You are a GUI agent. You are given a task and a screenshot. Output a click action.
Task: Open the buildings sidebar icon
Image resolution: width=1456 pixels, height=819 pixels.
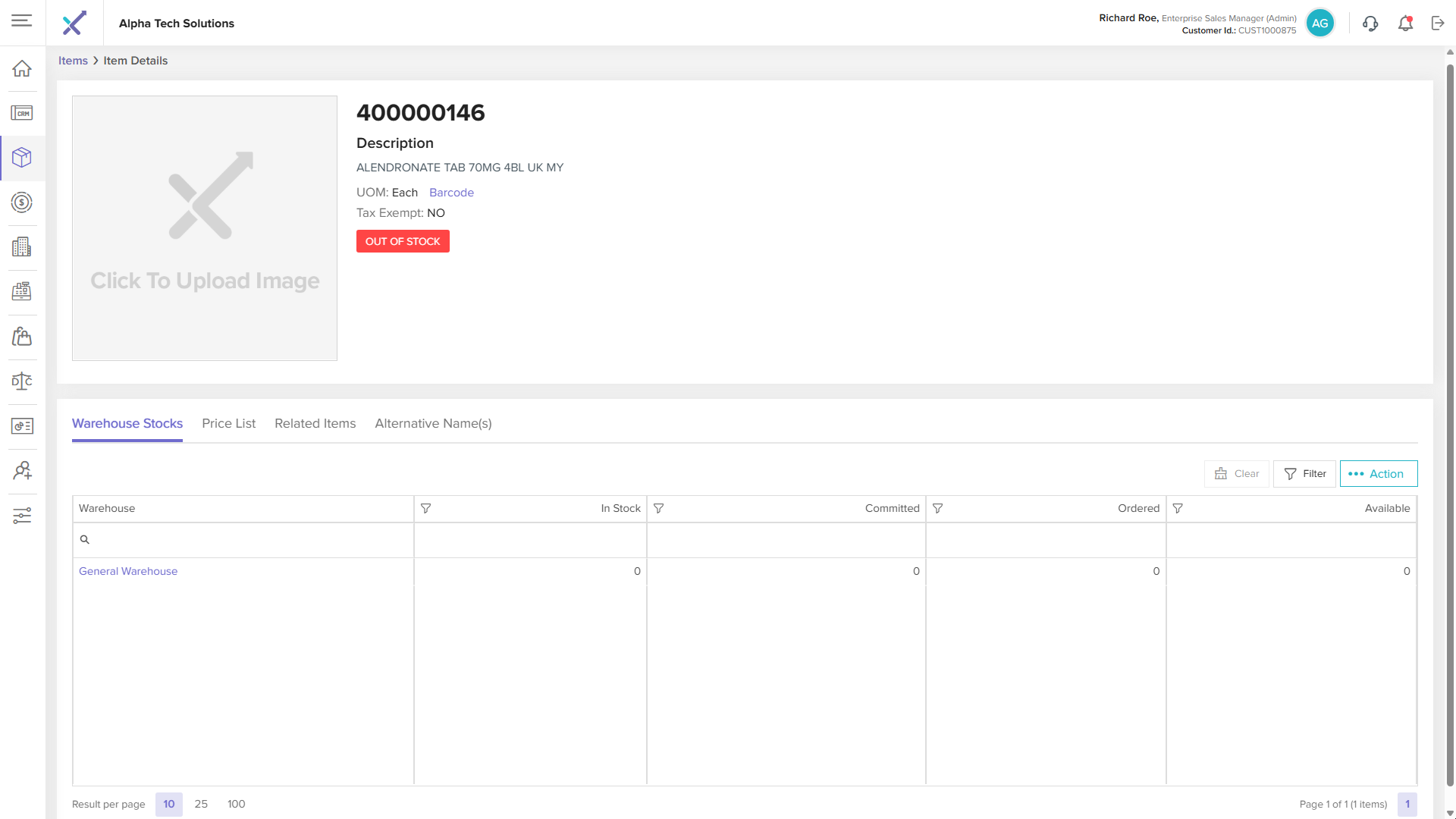tap(22, 247)
